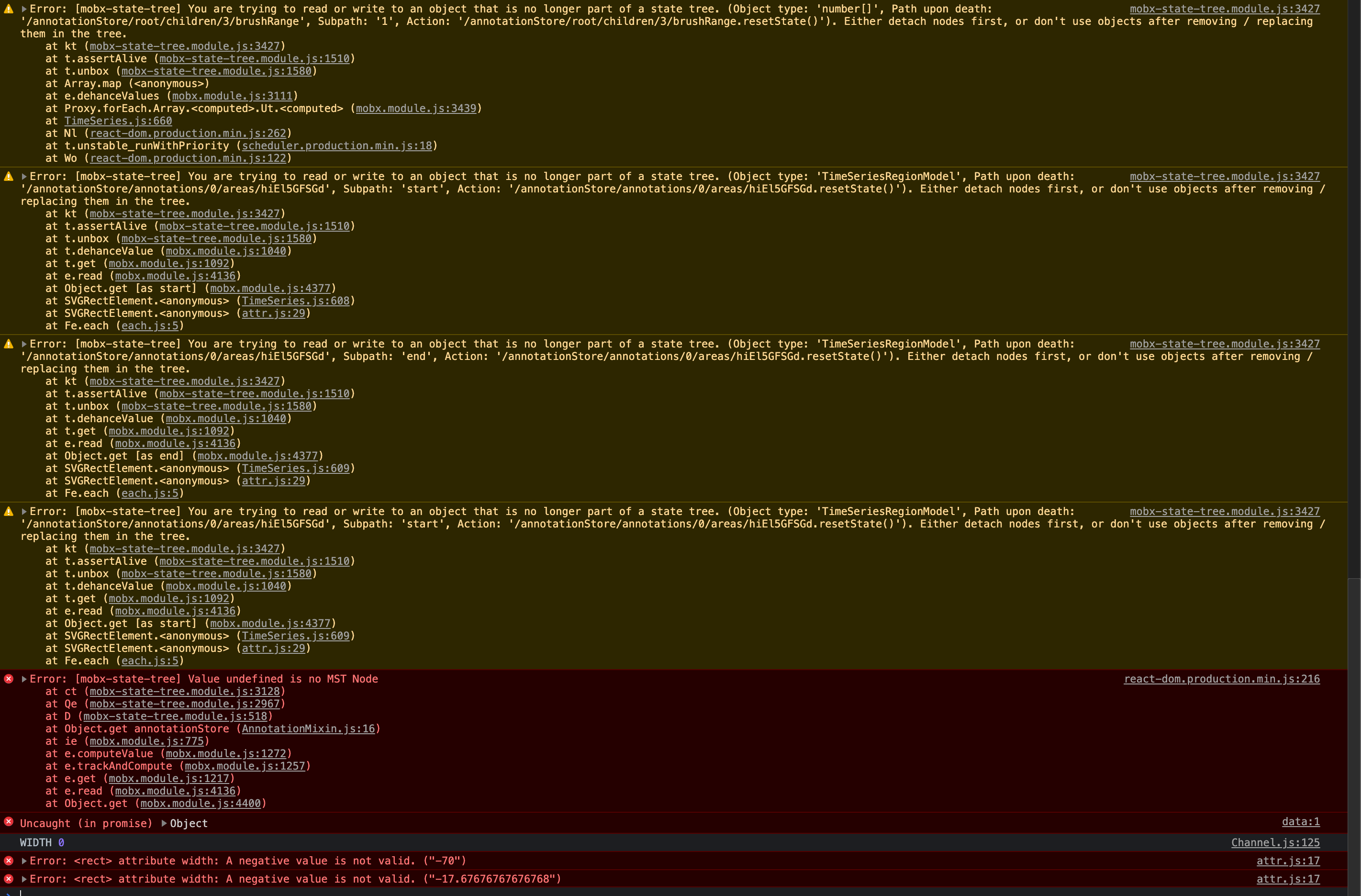This screenshot has width=1361, height=896.
Task: Open the attr.js:17 link on the negative width error
Action: pyautogui.click(x=1287, y=861)
